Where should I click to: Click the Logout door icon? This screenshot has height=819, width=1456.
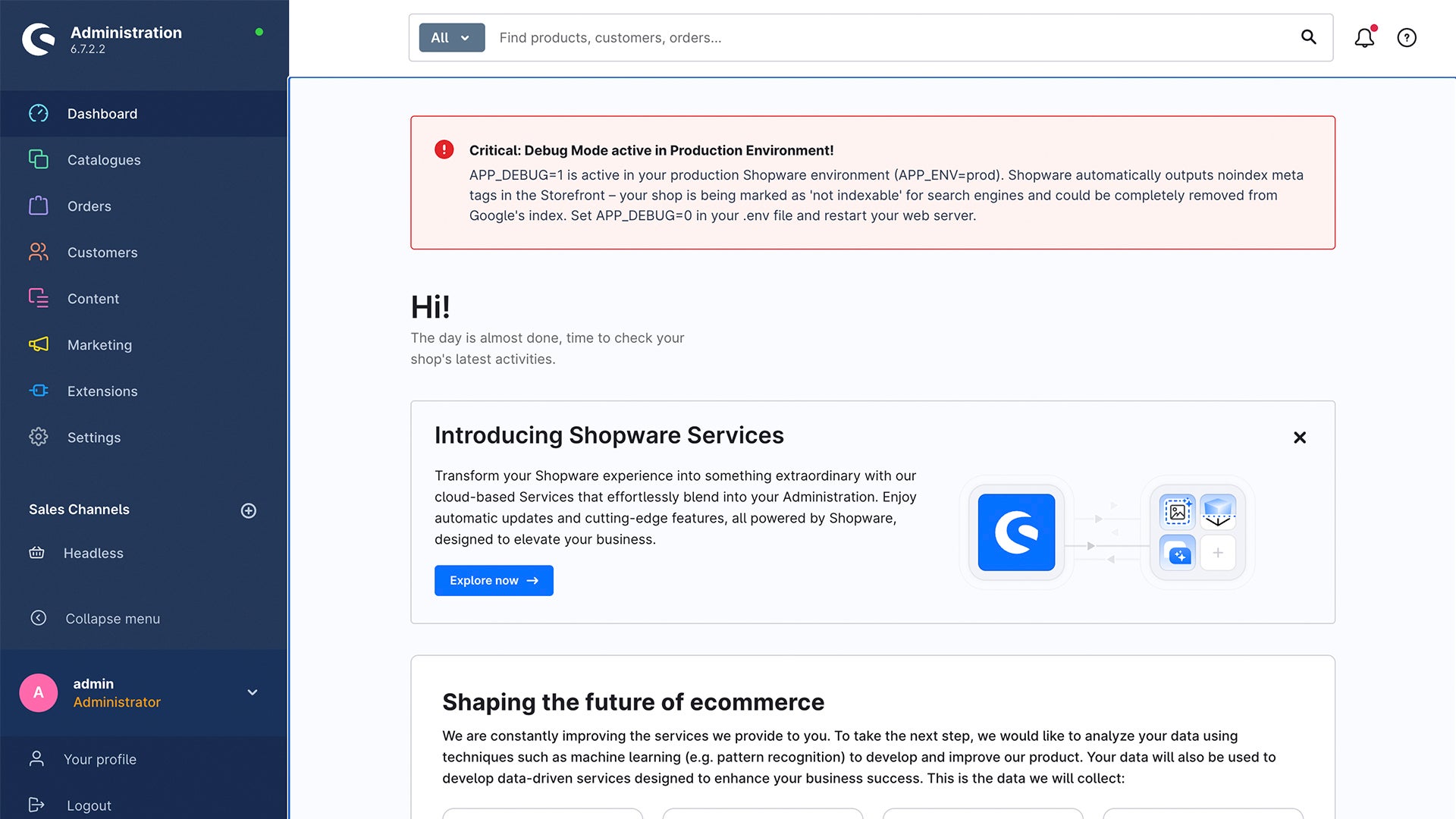coord(36,805)
